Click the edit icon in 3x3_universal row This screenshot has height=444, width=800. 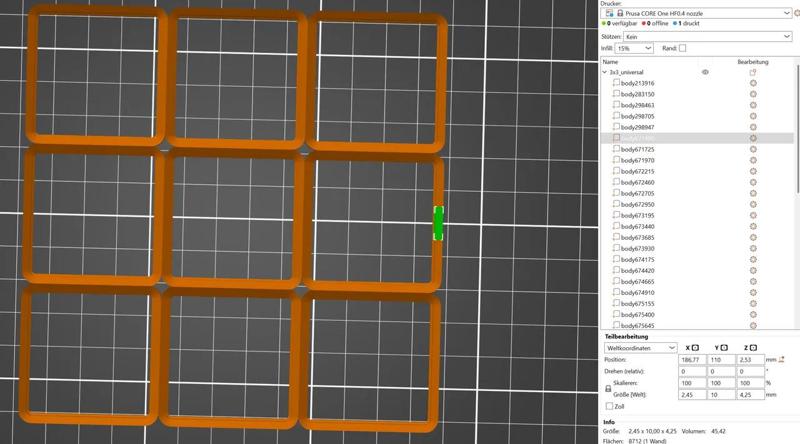pos(753,72)
